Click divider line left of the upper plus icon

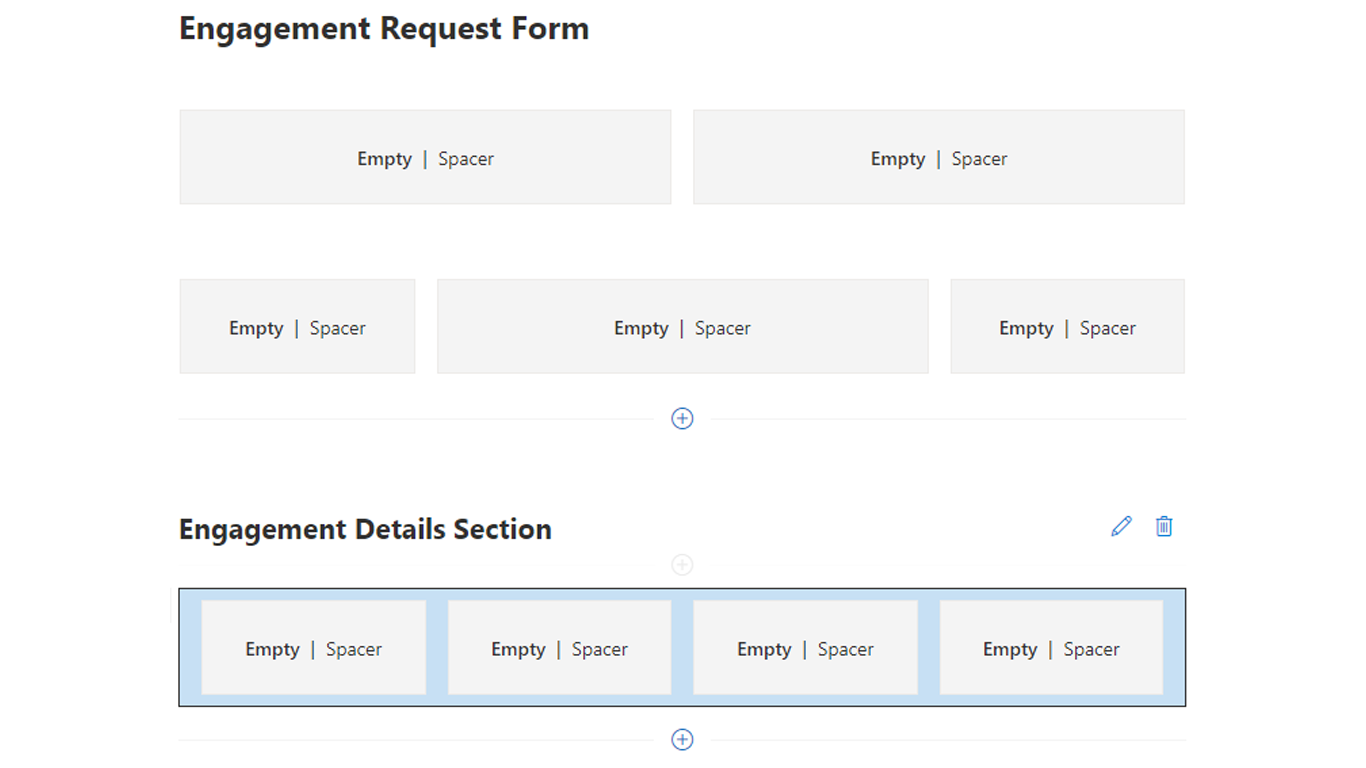coord(420,419)
